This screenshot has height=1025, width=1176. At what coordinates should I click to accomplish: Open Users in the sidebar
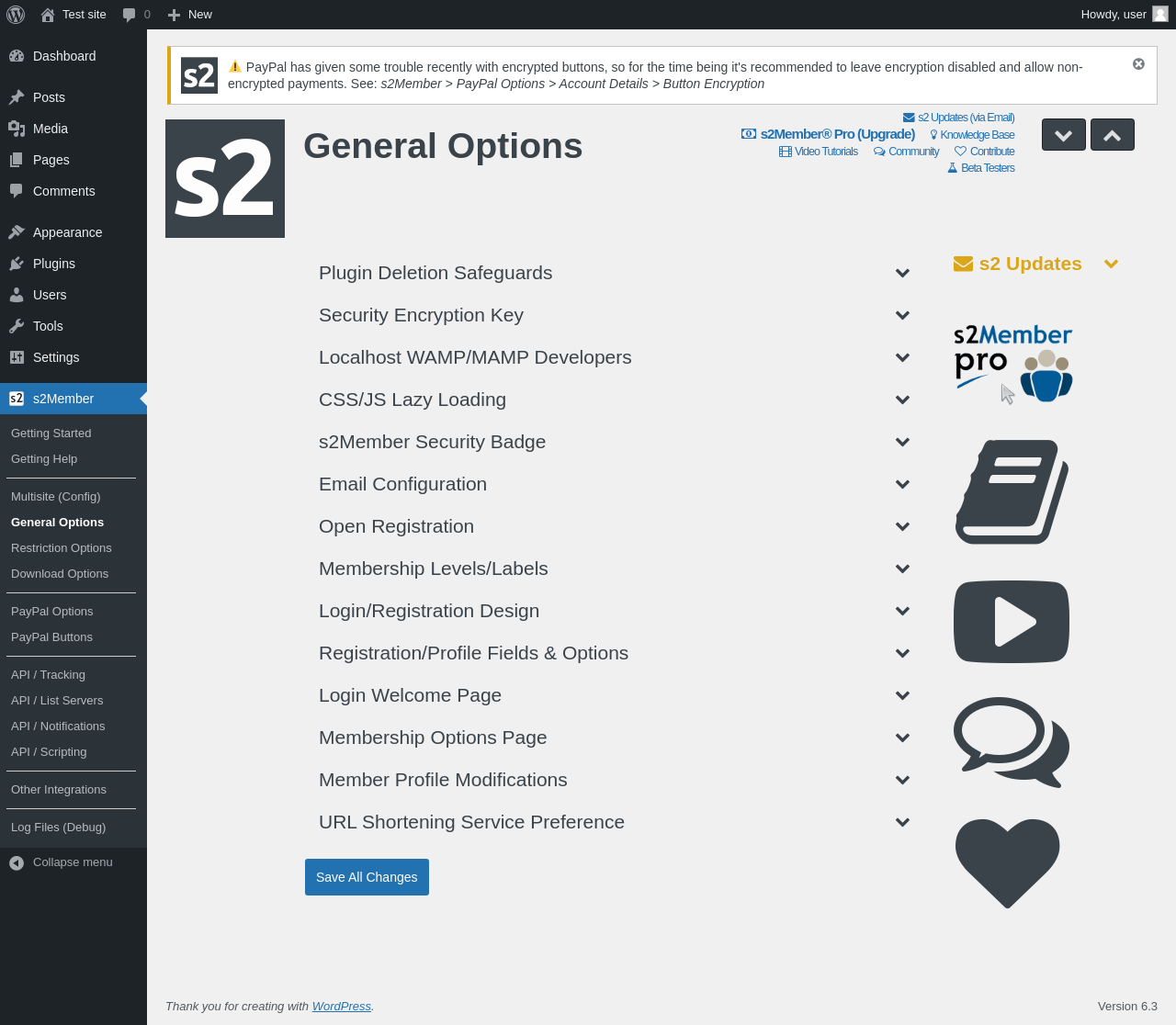pos(73,295)
